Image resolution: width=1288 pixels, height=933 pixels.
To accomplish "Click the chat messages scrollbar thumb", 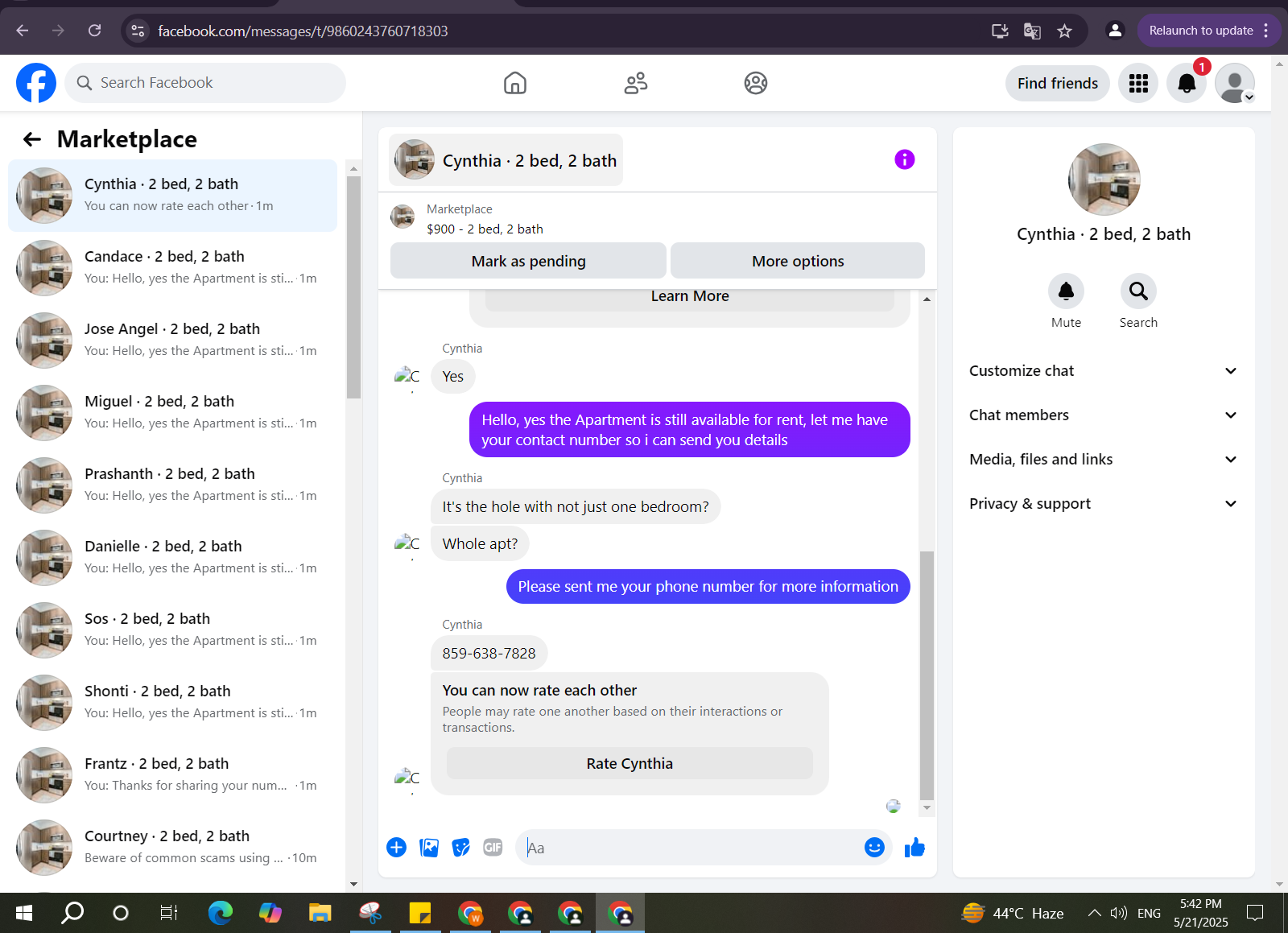I will 927,676.
